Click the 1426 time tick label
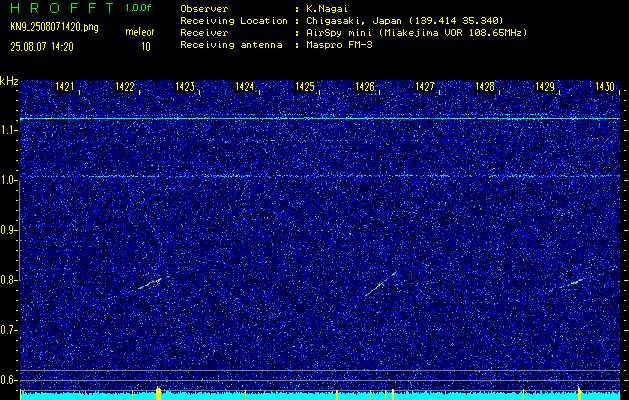This screenshot has width=629, height=400. [365, 87]
